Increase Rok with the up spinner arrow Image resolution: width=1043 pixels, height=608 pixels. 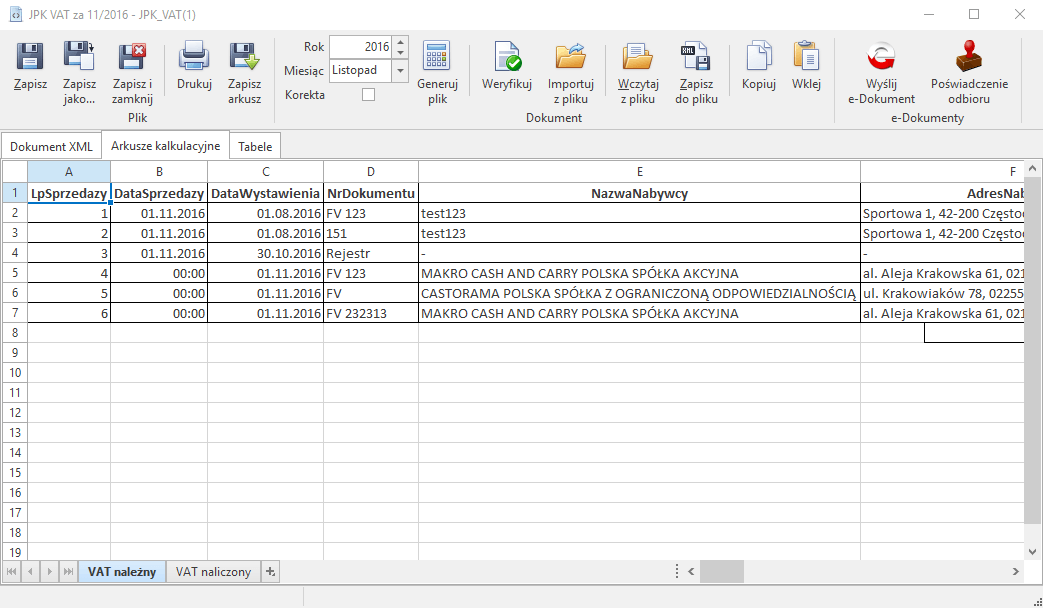(400, 42)
